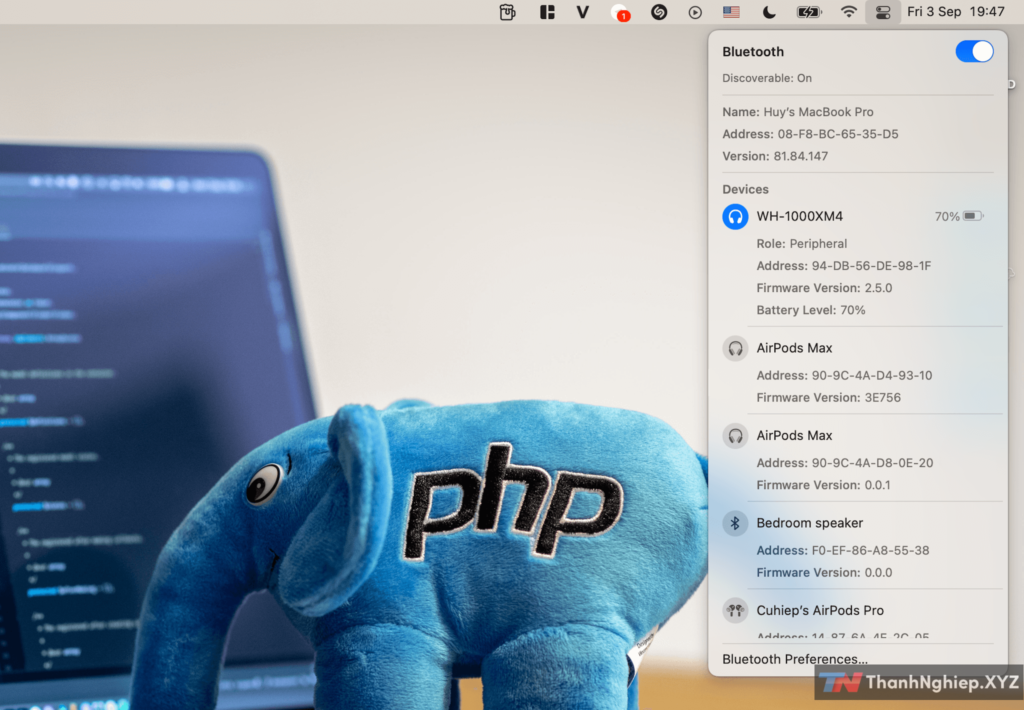Click the date and time in menu bar
Image resolution: width=1024 pixels, height=710 pixels.
(x=955, y=12)
